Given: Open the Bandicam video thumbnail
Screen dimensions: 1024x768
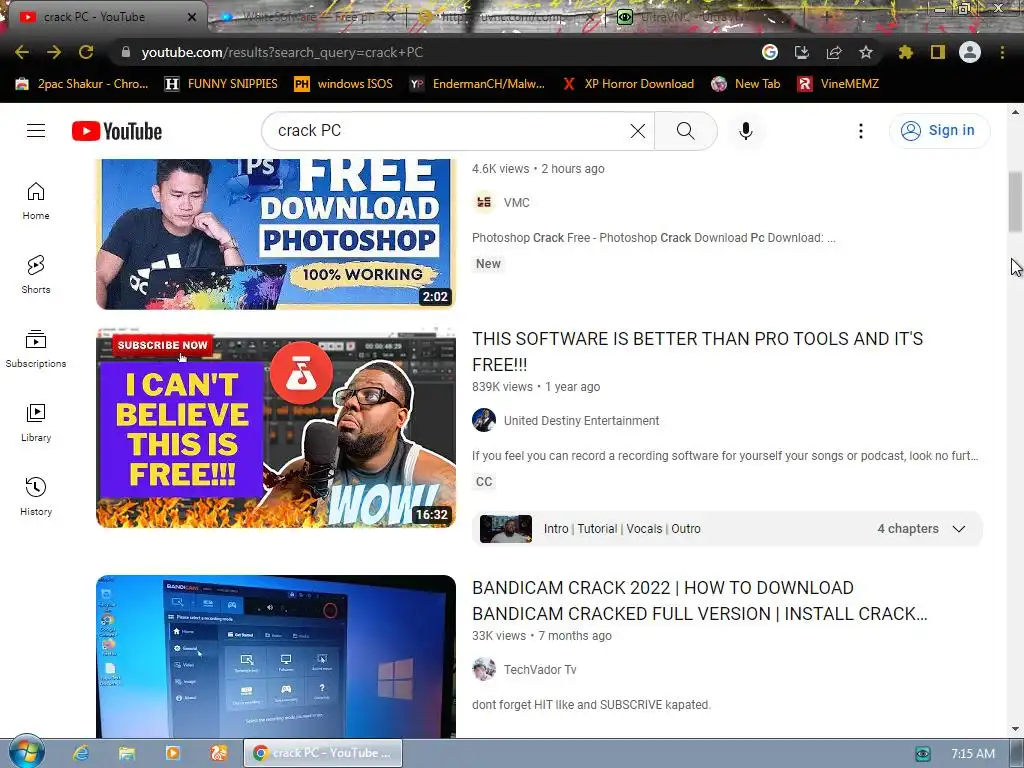Looking at the screenshot, I should pyautogui.click(x=276, y=656).
